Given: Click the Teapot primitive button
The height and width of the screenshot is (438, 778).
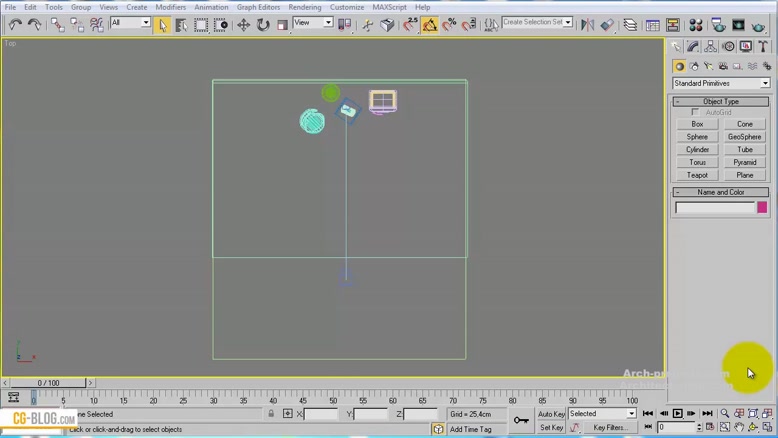Looking at the screenshot, I should [697, 175].
